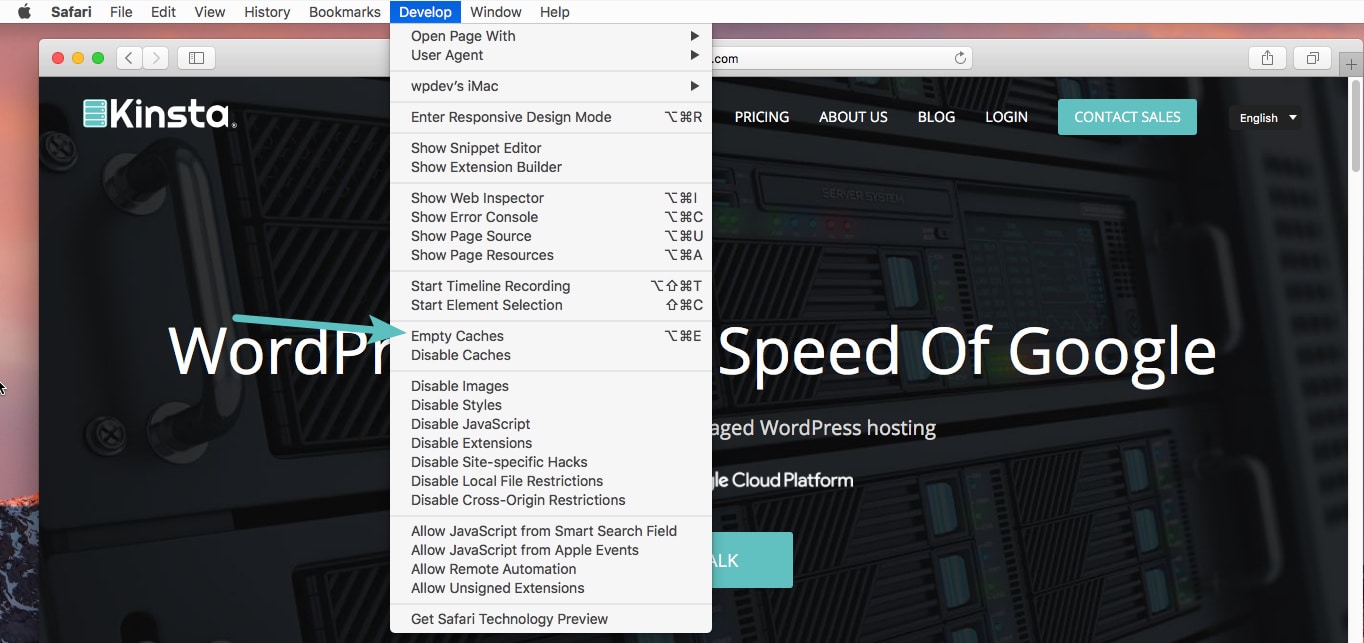Screen dimensions: 1364x643
Task: Open the Apple menu logo
Action: pyautogui.click(x=25, y=12)
